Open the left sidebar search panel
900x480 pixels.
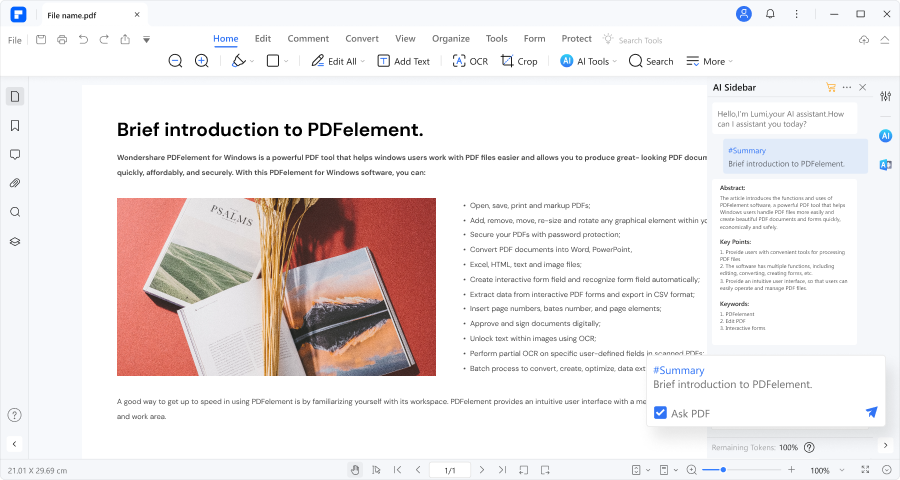point(15,212)
